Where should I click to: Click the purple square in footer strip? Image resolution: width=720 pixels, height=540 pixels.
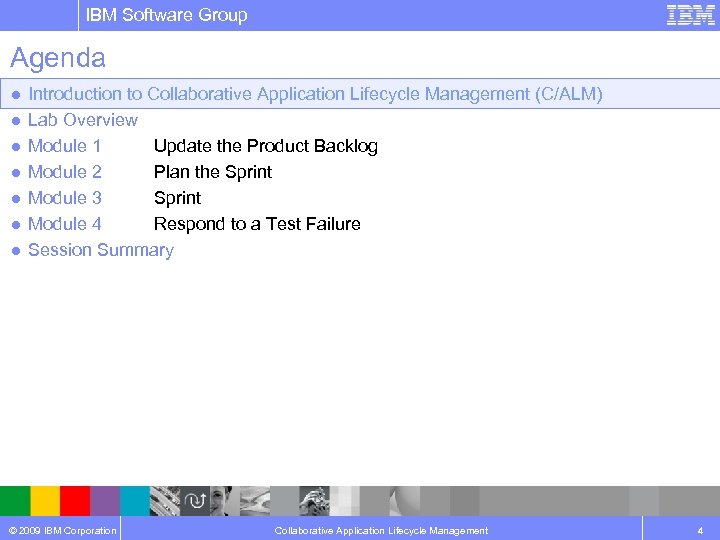(105, 500)
